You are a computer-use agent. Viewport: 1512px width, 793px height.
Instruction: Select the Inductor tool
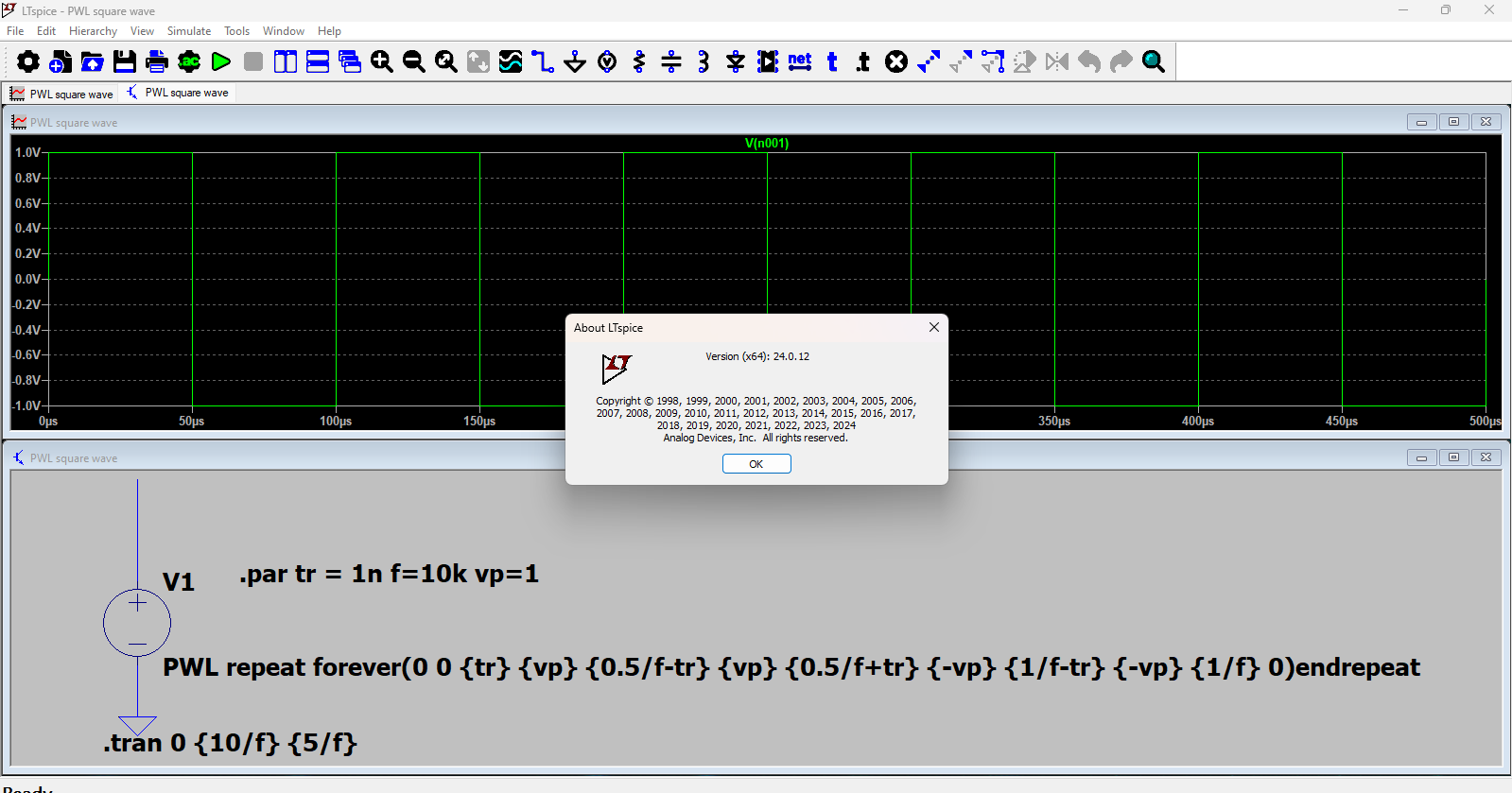coord(704,61)
